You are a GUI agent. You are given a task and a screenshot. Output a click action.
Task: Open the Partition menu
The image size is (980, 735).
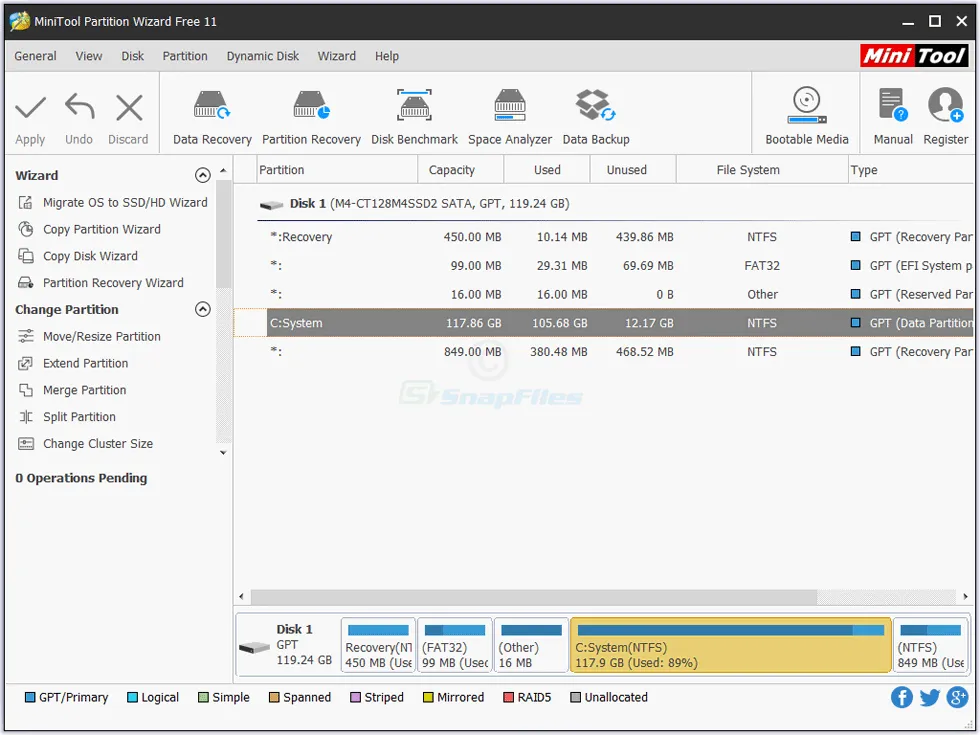coord(185,56)
